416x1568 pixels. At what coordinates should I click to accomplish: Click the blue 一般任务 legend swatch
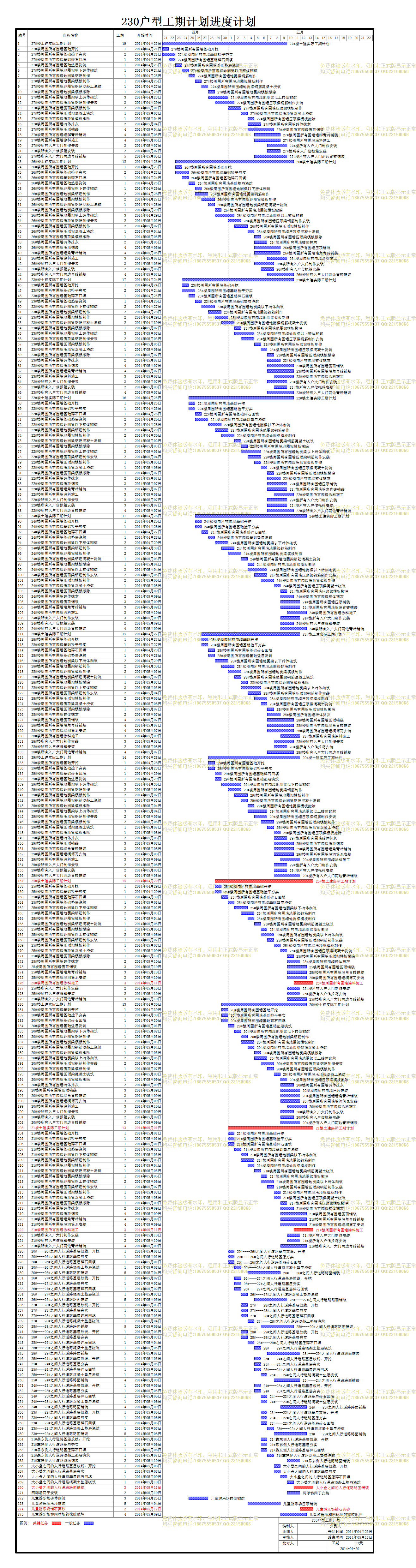(88, 1523)
